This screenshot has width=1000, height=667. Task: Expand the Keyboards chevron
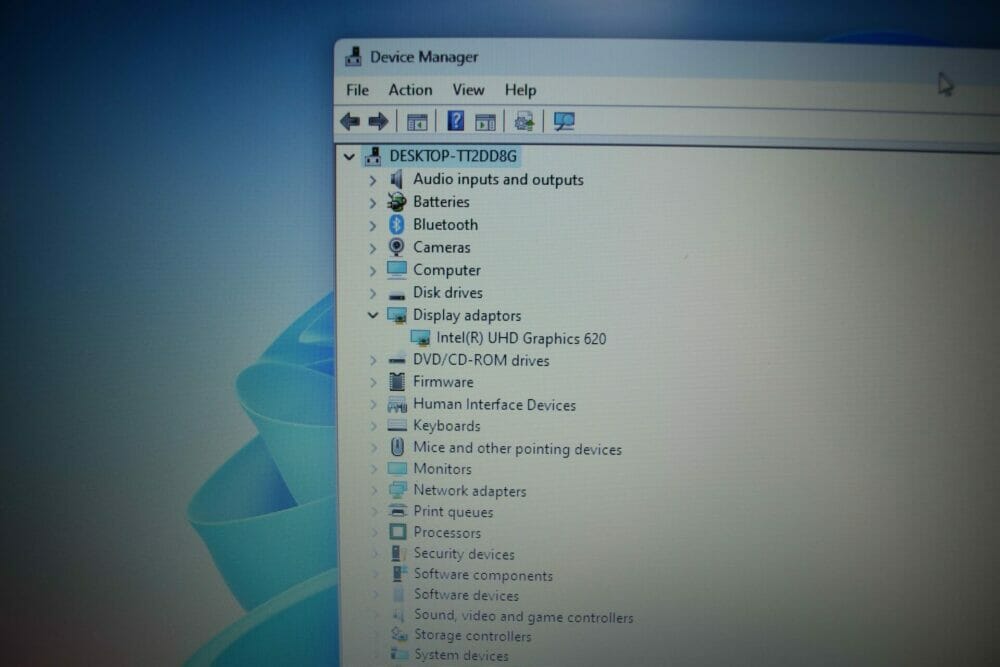pyautogui.click(x=374, y=426)
